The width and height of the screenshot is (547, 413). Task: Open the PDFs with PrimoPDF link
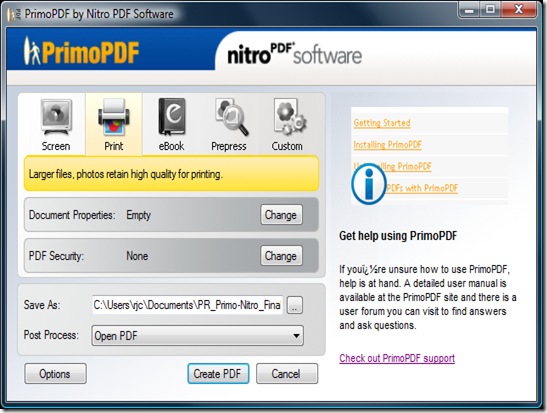pos(422,188)
